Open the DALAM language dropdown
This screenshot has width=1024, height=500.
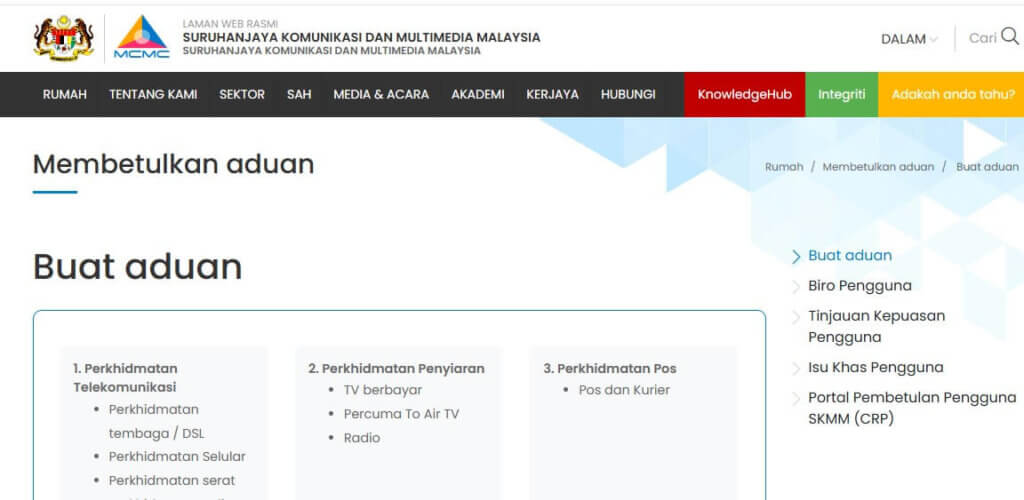click(909, 39)
